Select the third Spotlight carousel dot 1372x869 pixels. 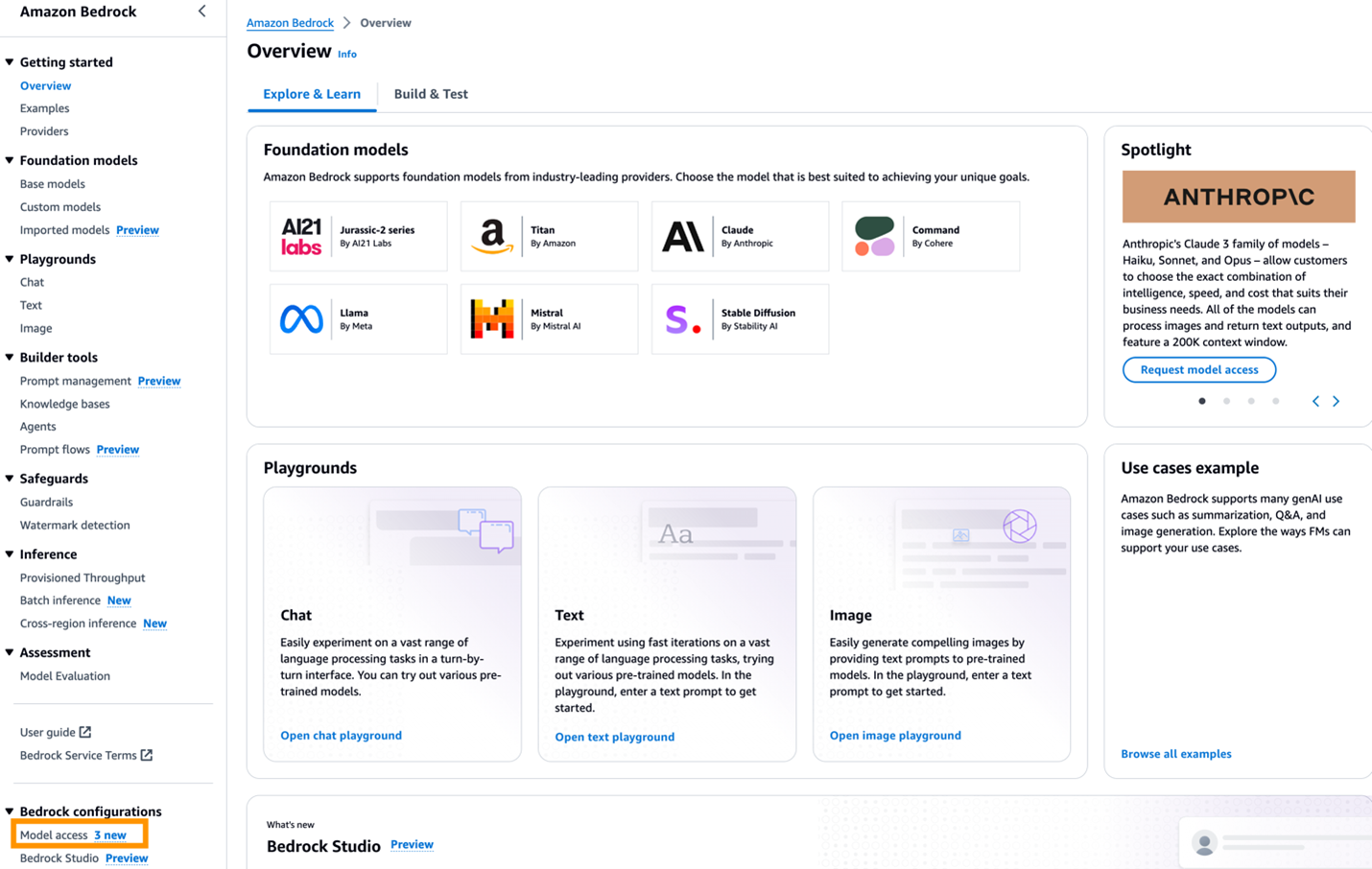click(x=1251, y=401)
